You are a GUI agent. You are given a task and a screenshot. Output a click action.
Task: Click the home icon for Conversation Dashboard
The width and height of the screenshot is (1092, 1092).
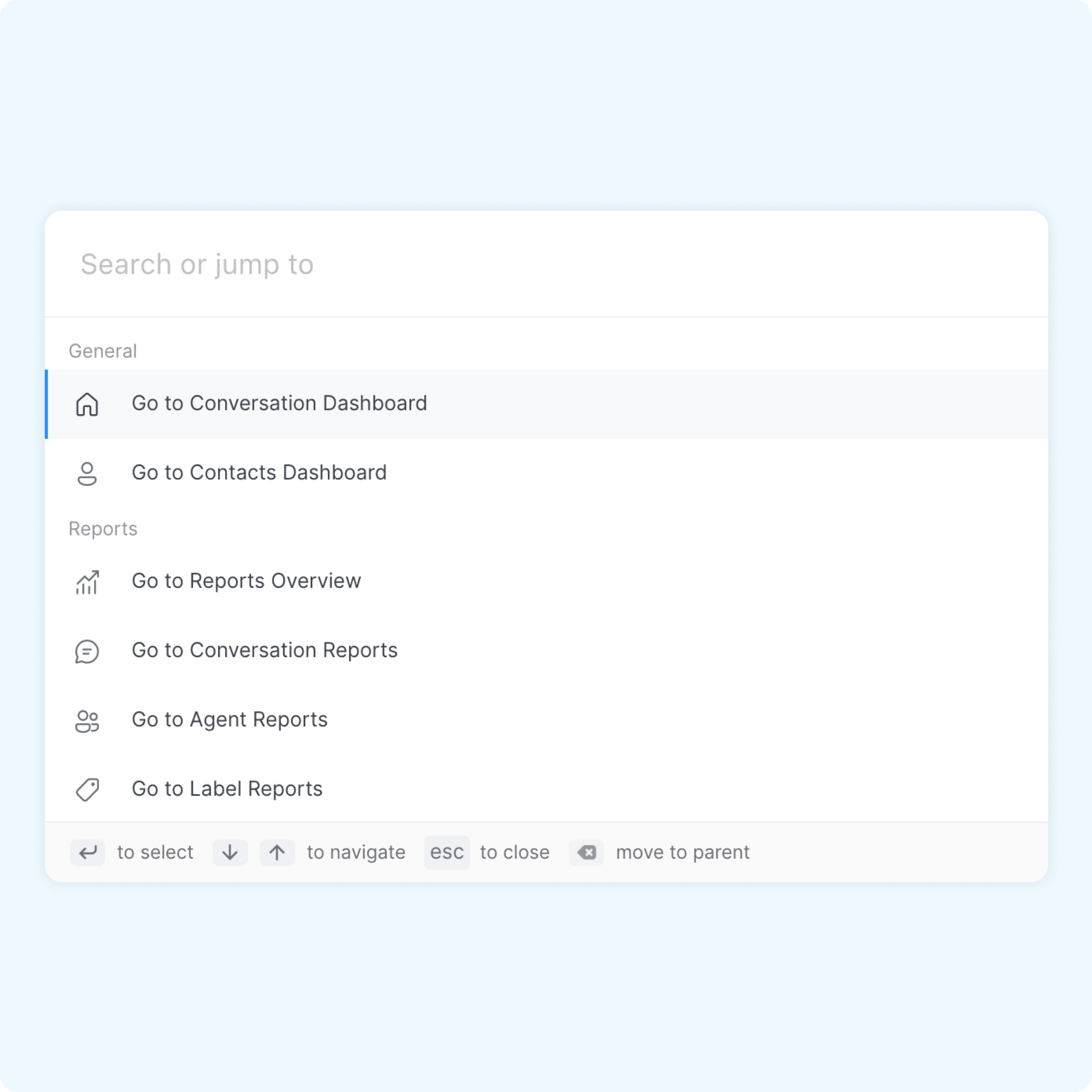coord(87,404)
